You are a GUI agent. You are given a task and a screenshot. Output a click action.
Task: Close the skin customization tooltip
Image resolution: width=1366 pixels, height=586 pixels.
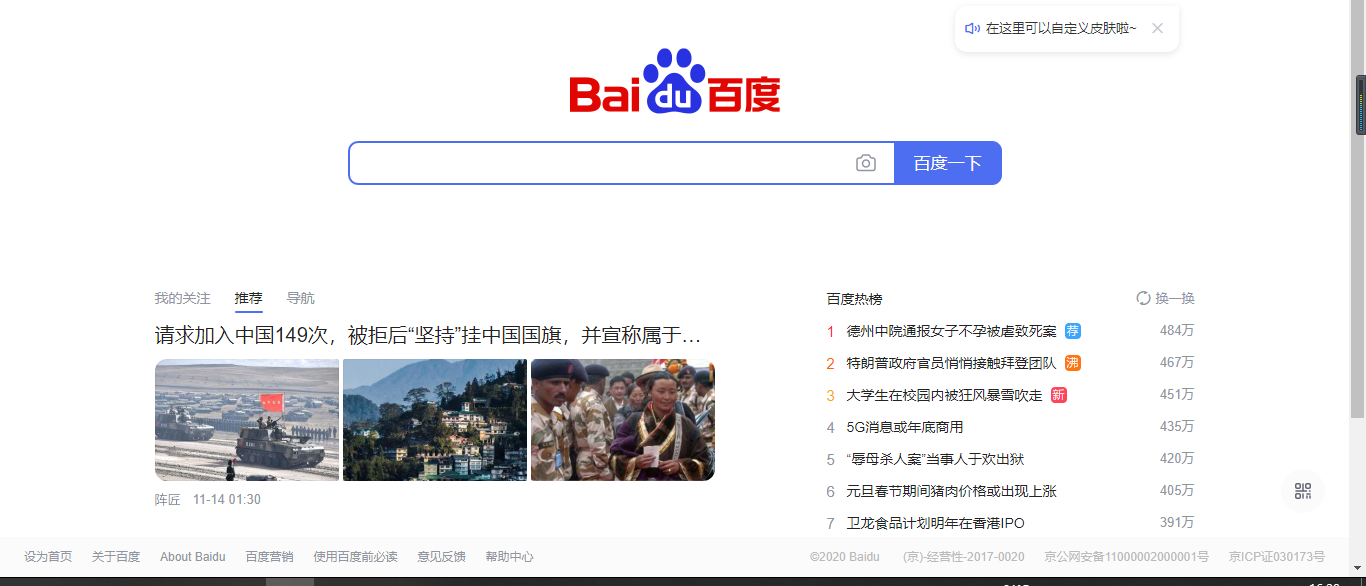pos(1157,28)
